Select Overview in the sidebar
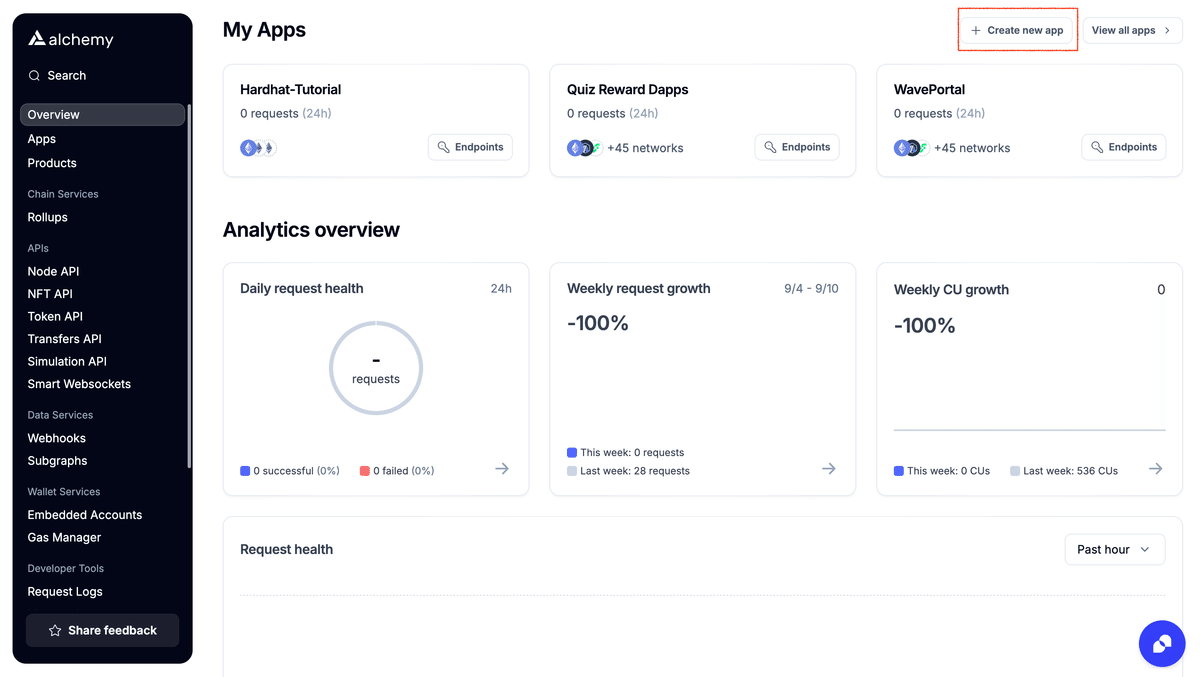This screenshot has height=677, width=1200. point(102,115)
